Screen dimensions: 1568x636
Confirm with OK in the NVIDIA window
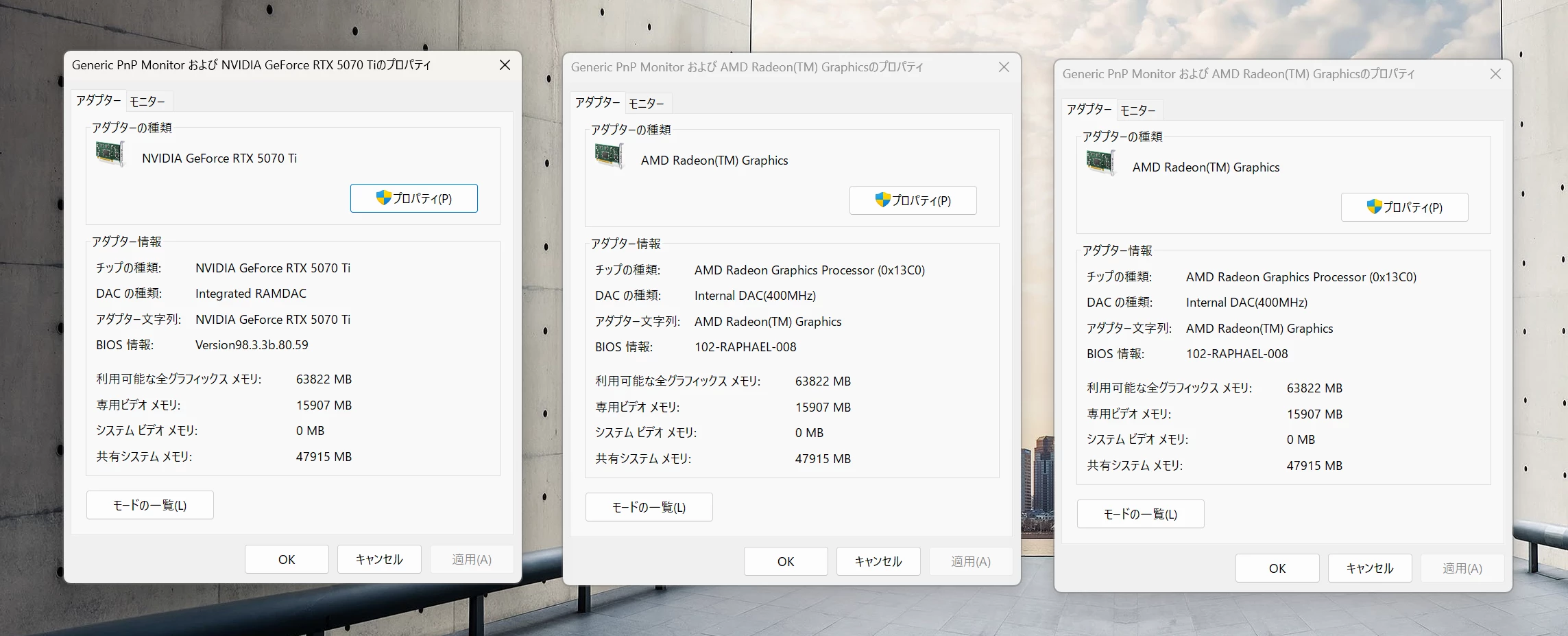point(287,559)
